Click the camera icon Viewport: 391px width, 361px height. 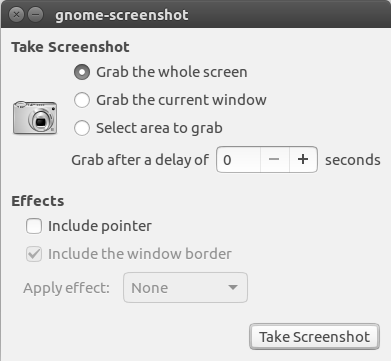coord(35,118)
